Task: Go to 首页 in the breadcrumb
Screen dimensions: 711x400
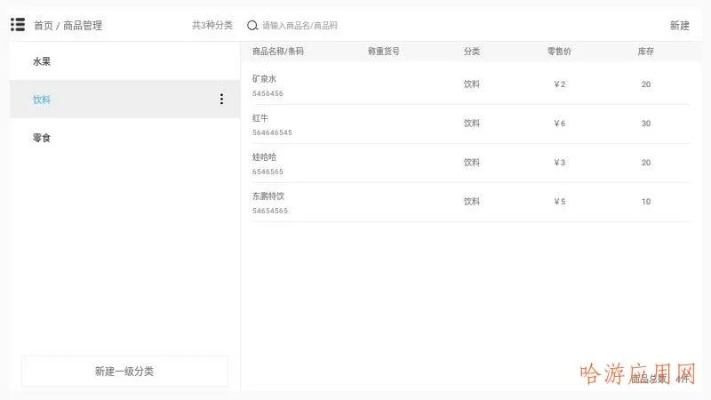Action: (44, 25)
